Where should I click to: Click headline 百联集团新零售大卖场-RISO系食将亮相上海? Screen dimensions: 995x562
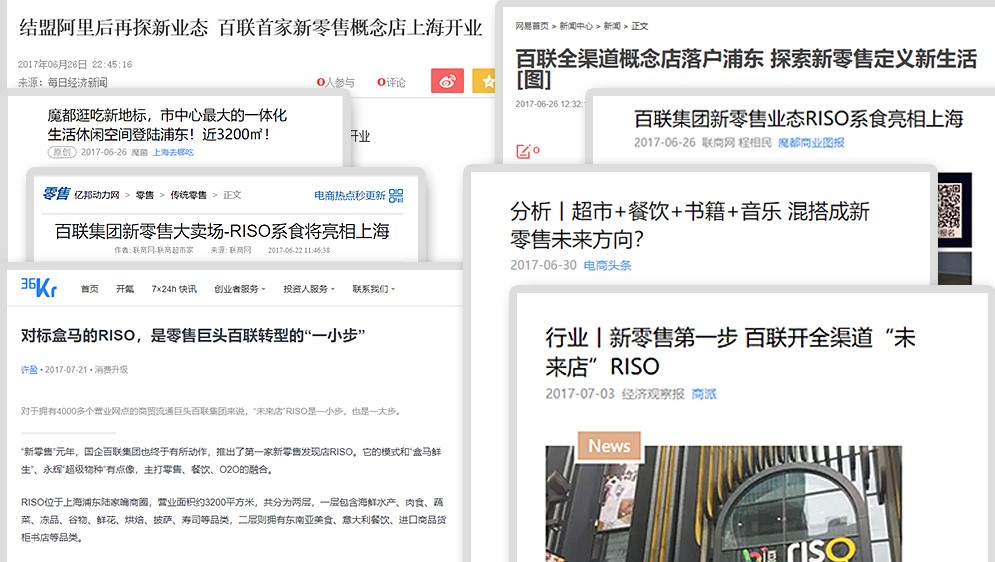(x=222, y=231)
